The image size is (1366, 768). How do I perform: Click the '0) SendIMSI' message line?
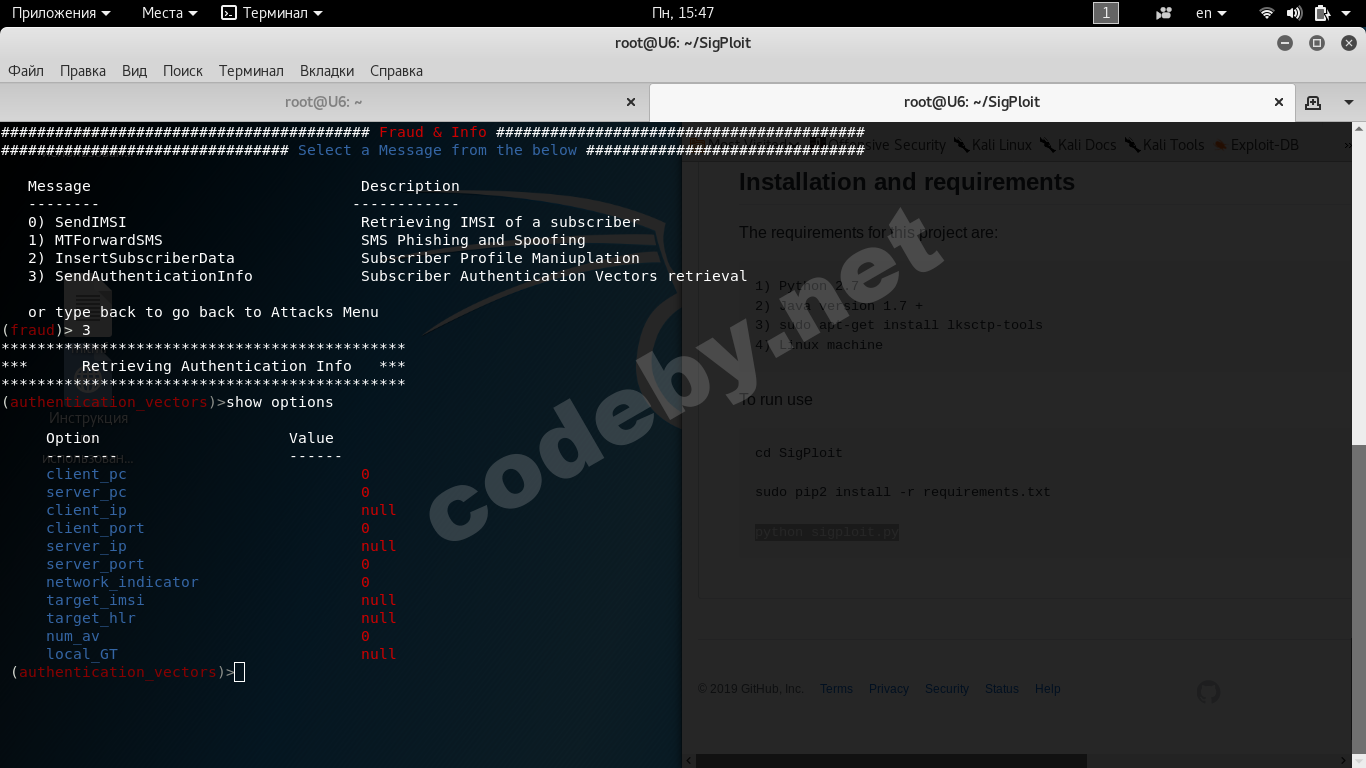pyautogui.click(x=334, y=222)
